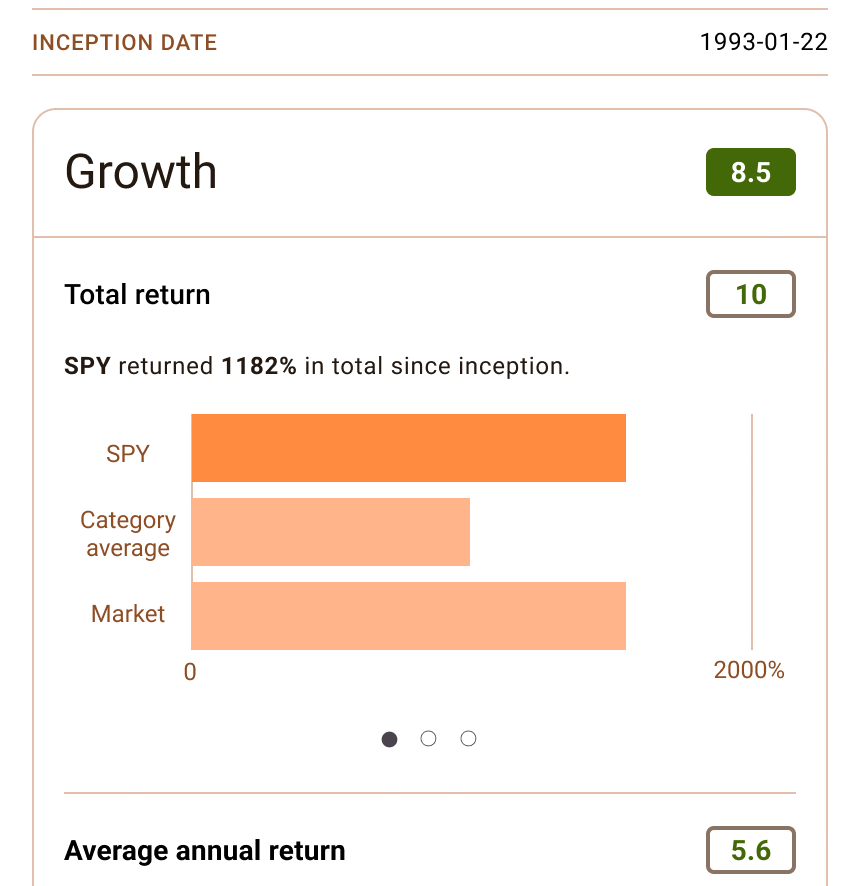The image size is (860, 886).
Task: Click the 0 axis minimum label
Action: point(190,671)
